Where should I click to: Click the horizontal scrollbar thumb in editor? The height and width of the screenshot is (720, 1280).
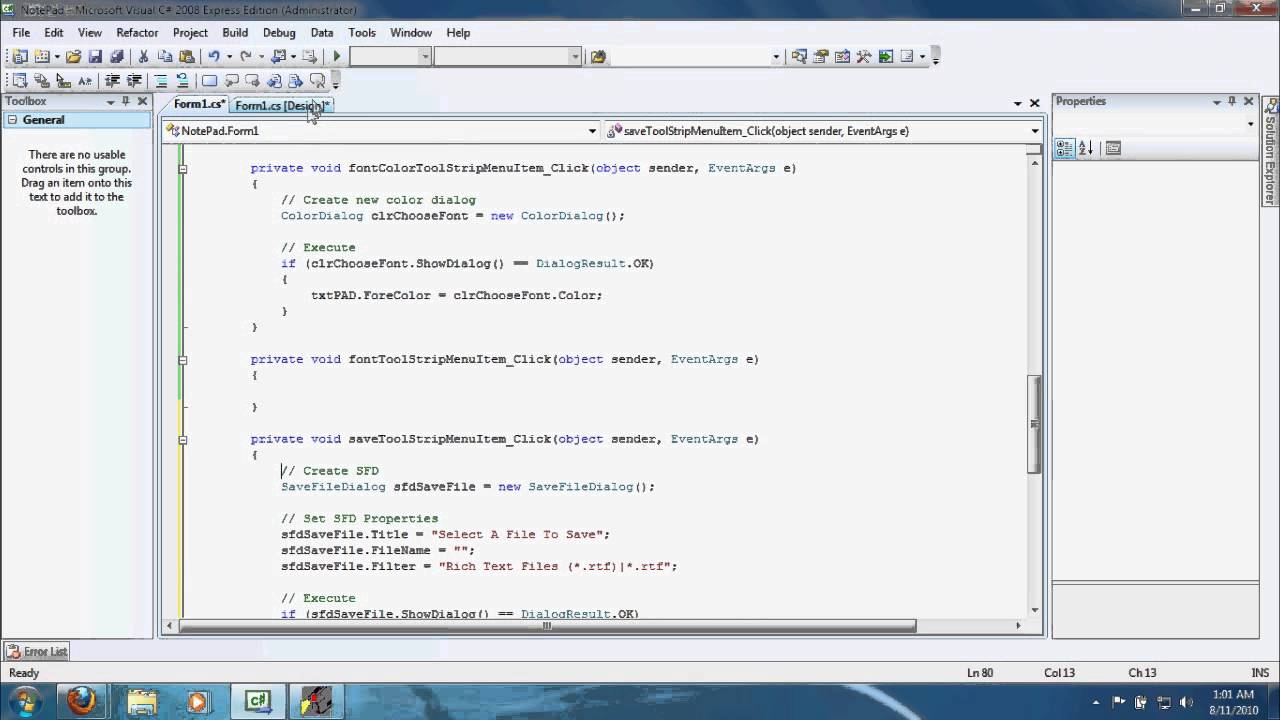click(x=546, y=626)
